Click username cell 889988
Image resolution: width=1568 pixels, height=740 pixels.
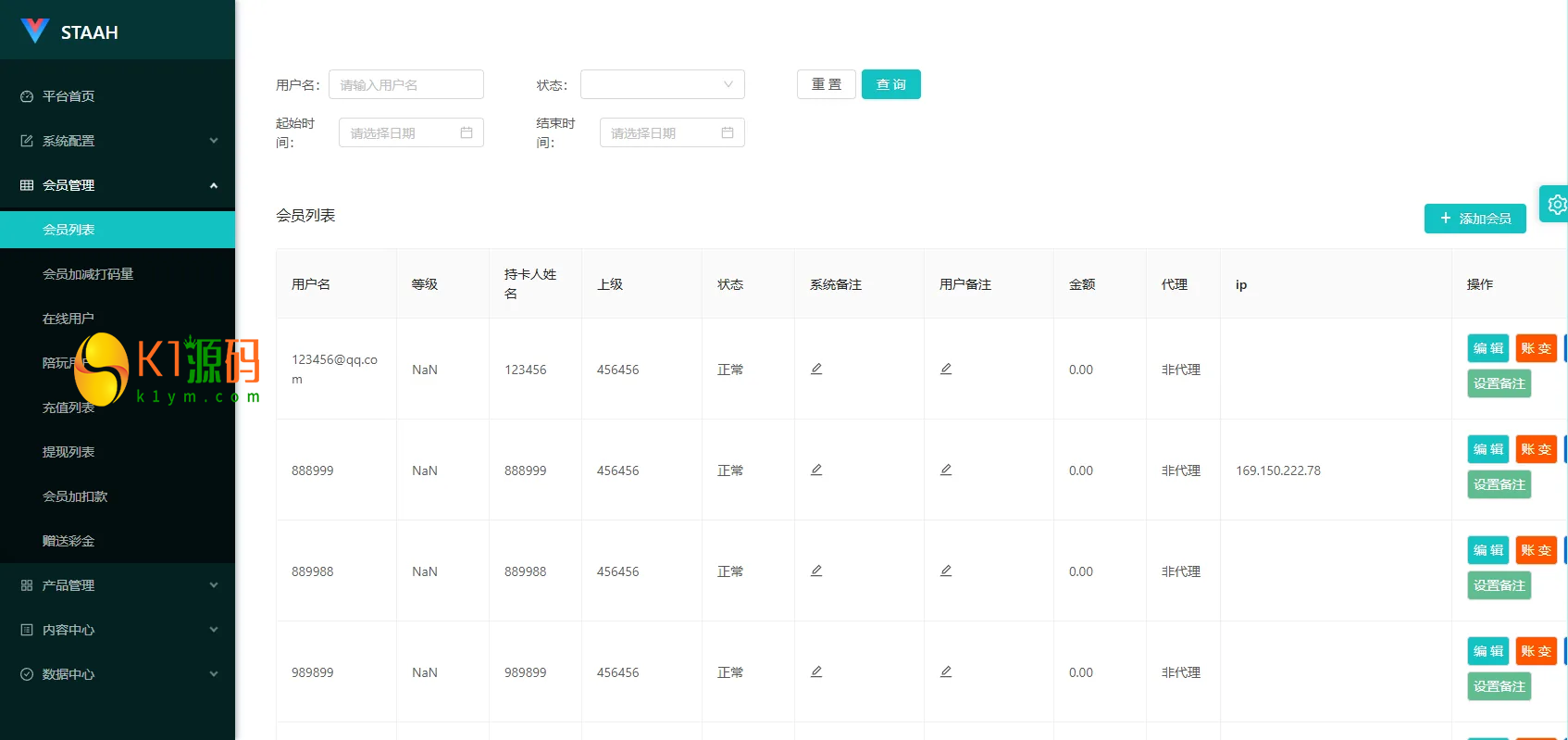pyautogui.click(x=313, y=571)
